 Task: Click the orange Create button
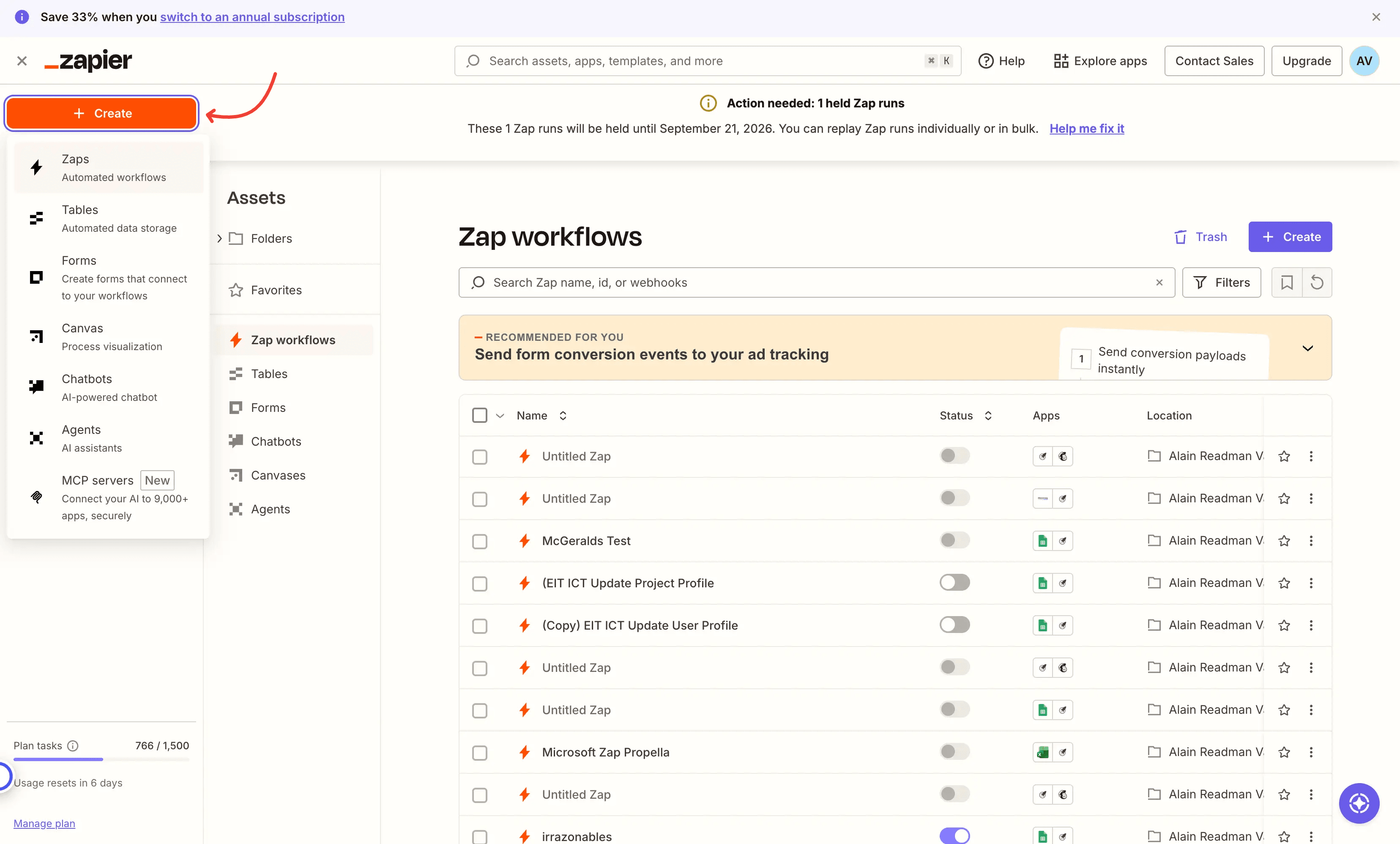(x=102, y=113)
